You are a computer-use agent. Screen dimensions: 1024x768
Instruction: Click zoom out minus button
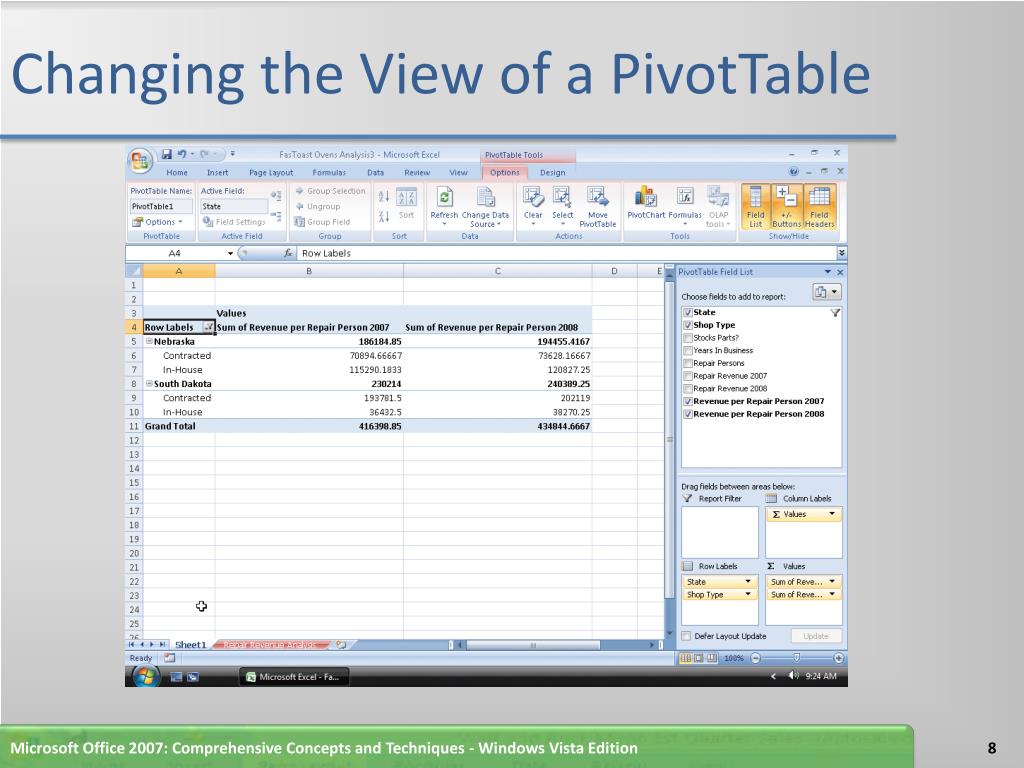coord(756,658)
